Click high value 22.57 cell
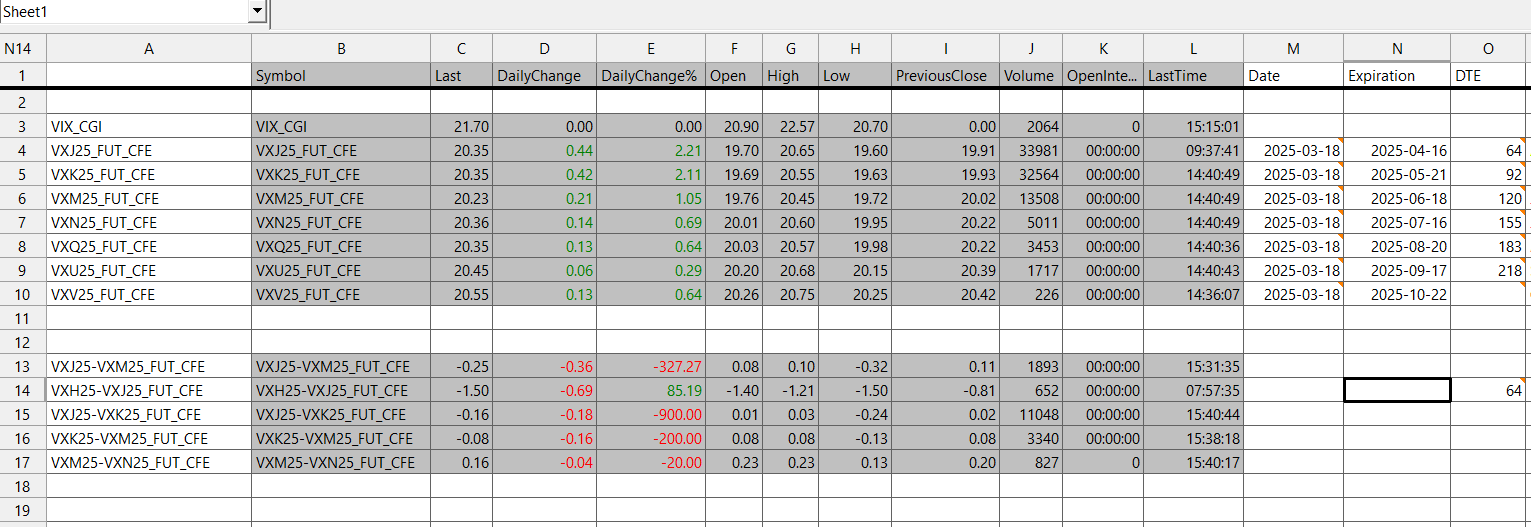The image size is (1531, 527). point(790,127)
